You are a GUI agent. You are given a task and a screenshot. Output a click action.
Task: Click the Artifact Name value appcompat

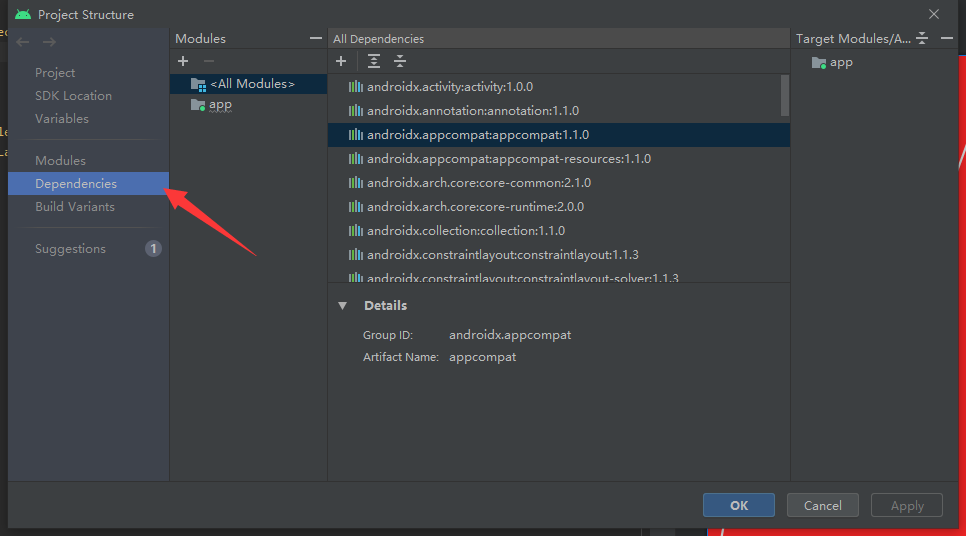coord(482,357)
